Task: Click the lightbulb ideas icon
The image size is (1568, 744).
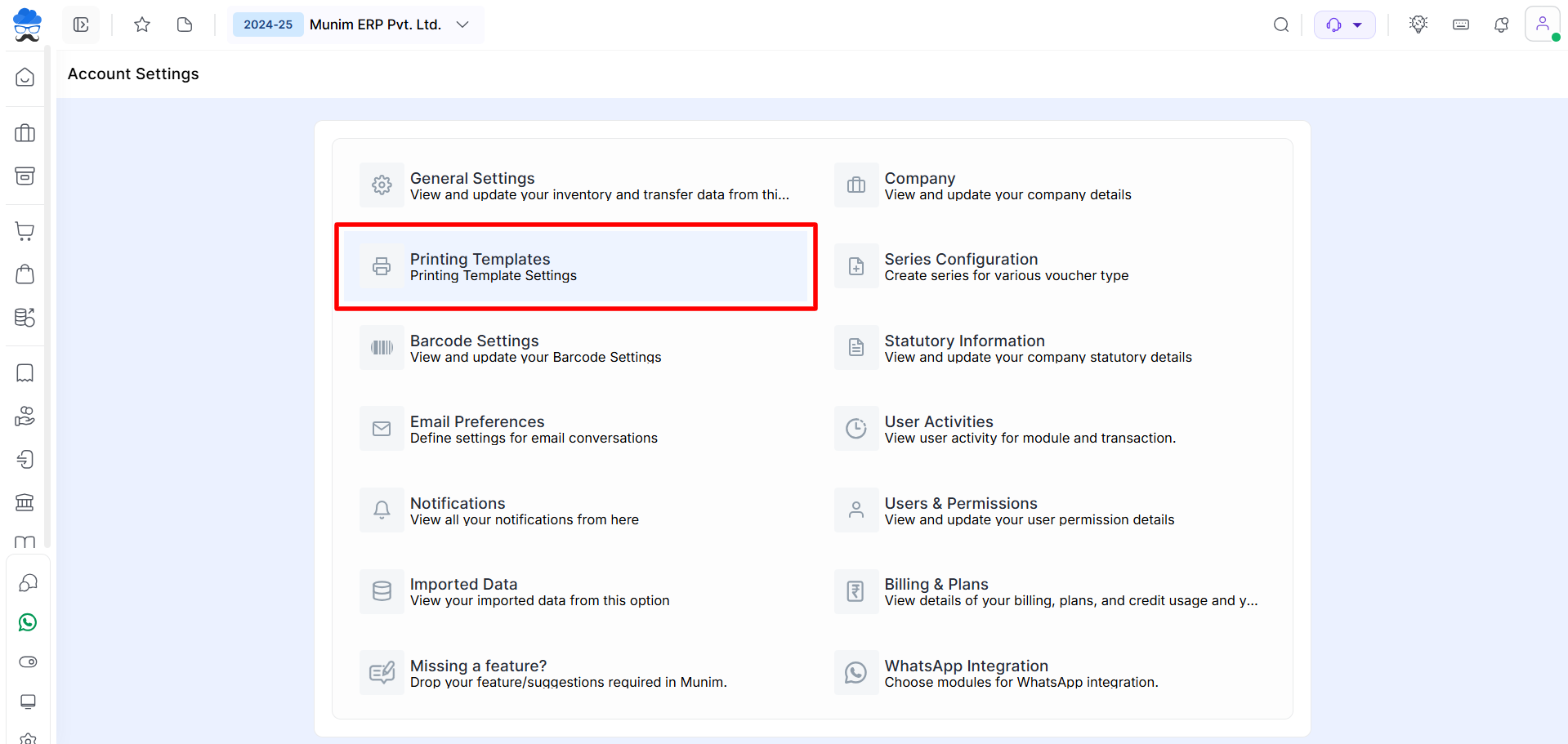Action: (x=1418, y=25)
